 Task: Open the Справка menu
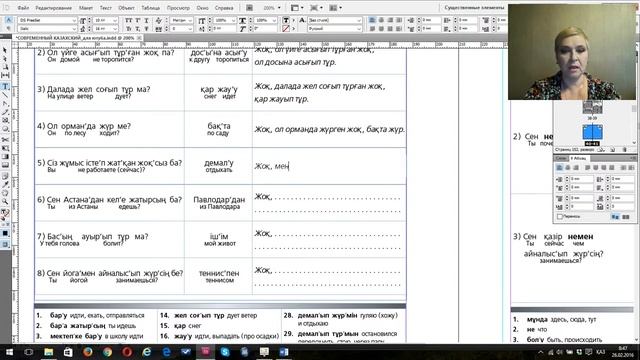[x=224, y=8]
